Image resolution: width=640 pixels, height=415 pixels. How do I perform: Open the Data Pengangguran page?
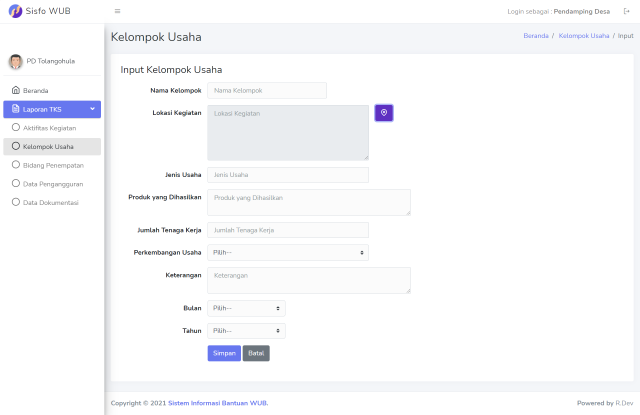[x=52, y=184]
